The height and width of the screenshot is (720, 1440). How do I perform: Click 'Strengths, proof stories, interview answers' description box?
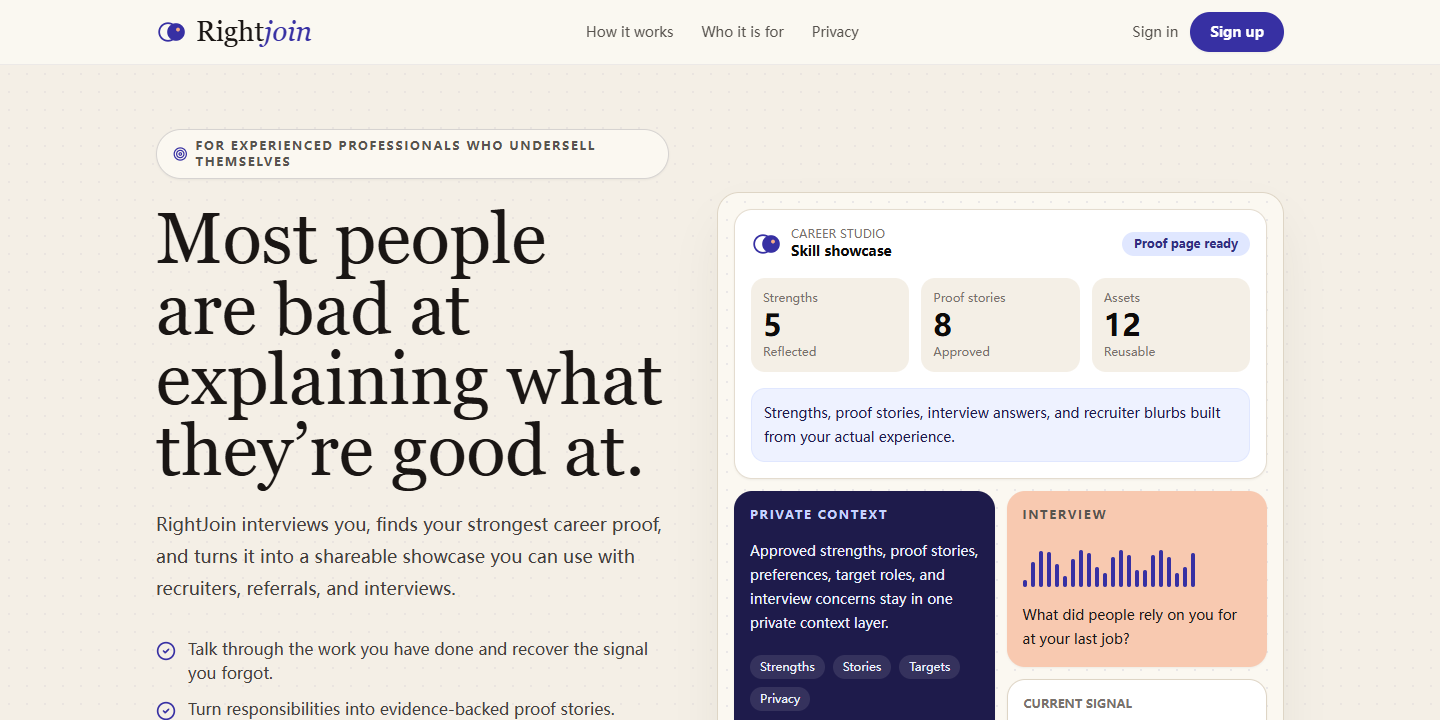pyautogui.click(x=1000, y=425)
